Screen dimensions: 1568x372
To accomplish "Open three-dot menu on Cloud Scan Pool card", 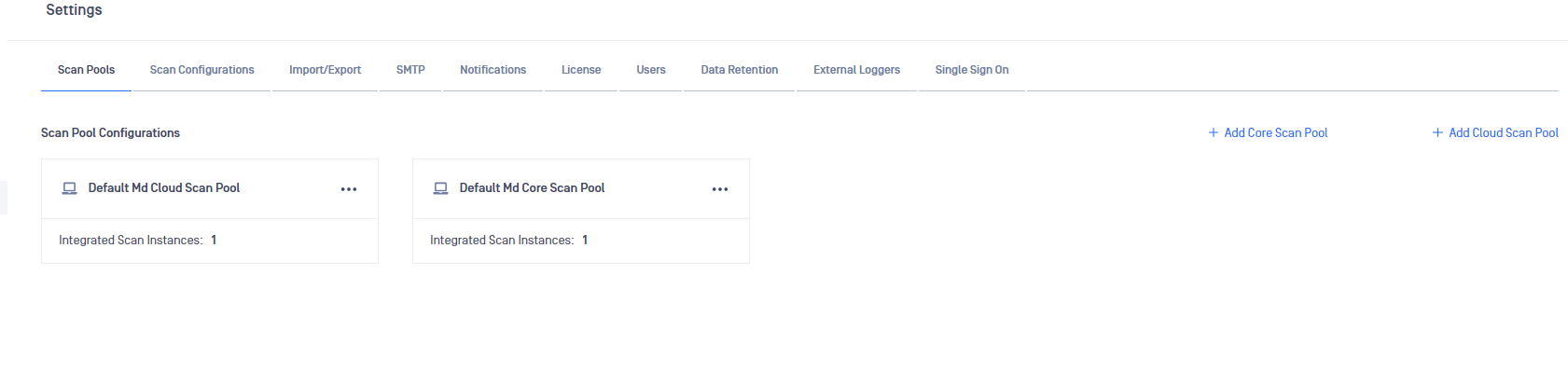I will coord(349,189).
